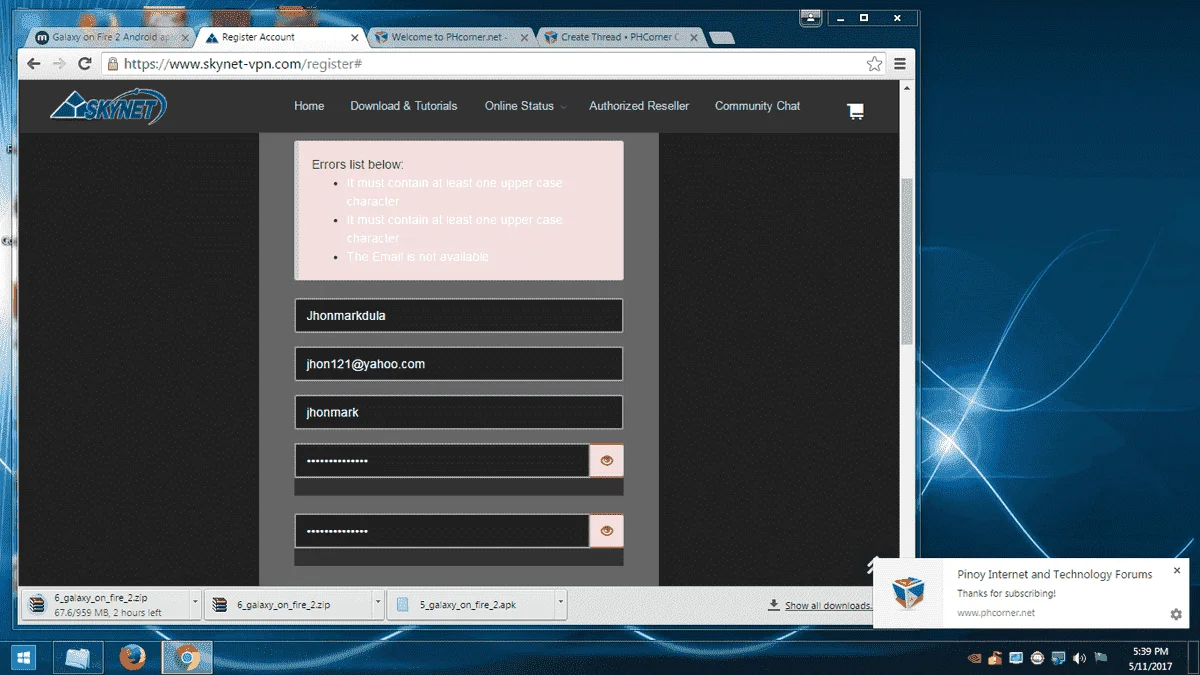Open the volume speaker tray icon
This screenshot has width=1200, height=675.
click(x=1079, y=658)
